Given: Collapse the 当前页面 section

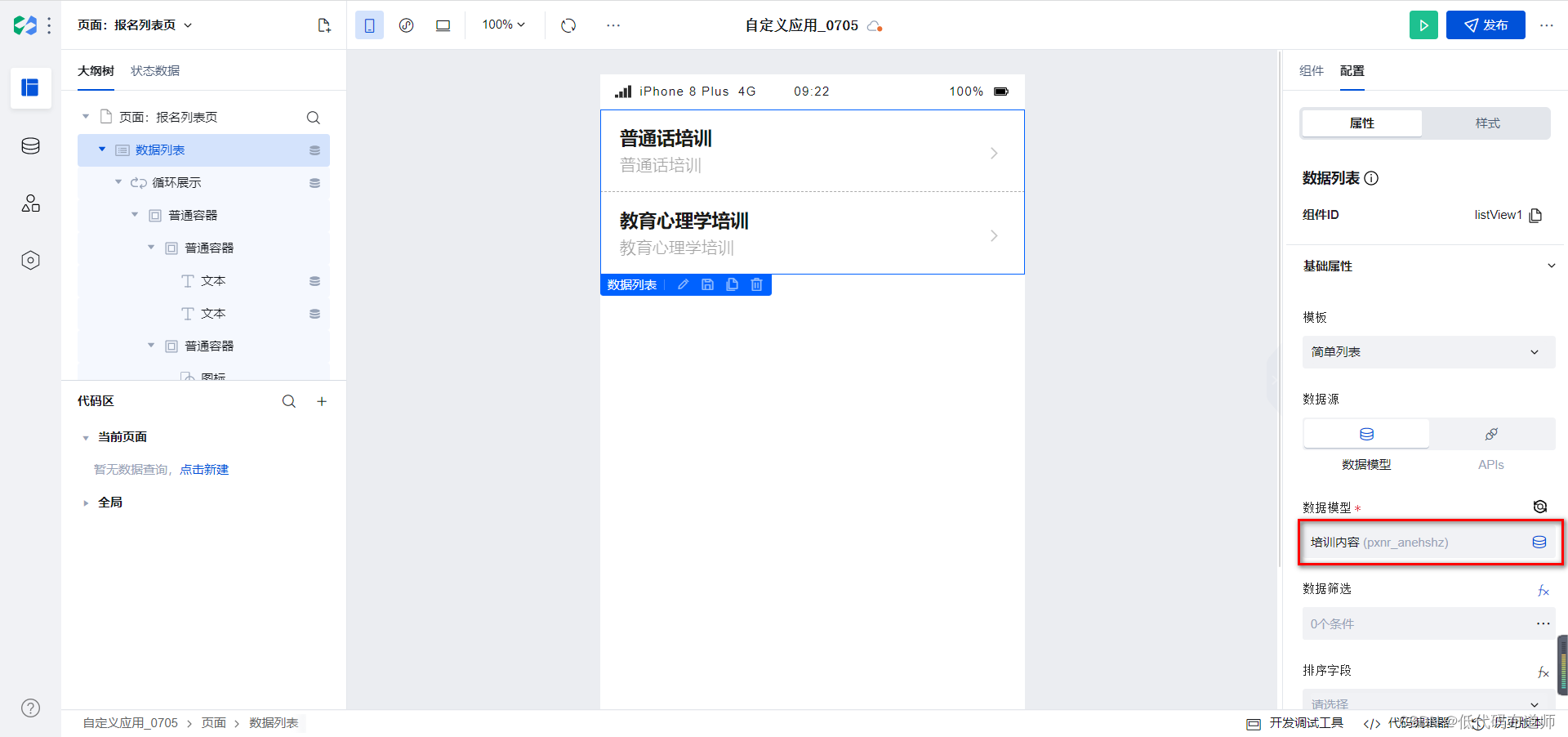Looking at the screenshot, I should pyautogui.click(x=86, y=438).
